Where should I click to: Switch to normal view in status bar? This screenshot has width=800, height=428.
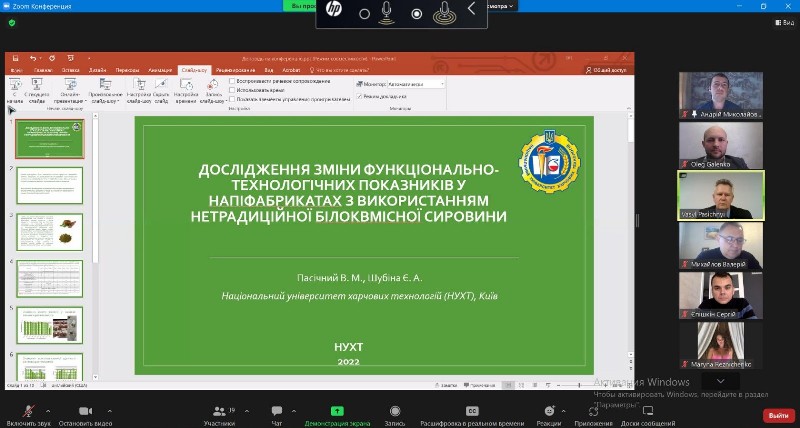[x=508, y=385]
